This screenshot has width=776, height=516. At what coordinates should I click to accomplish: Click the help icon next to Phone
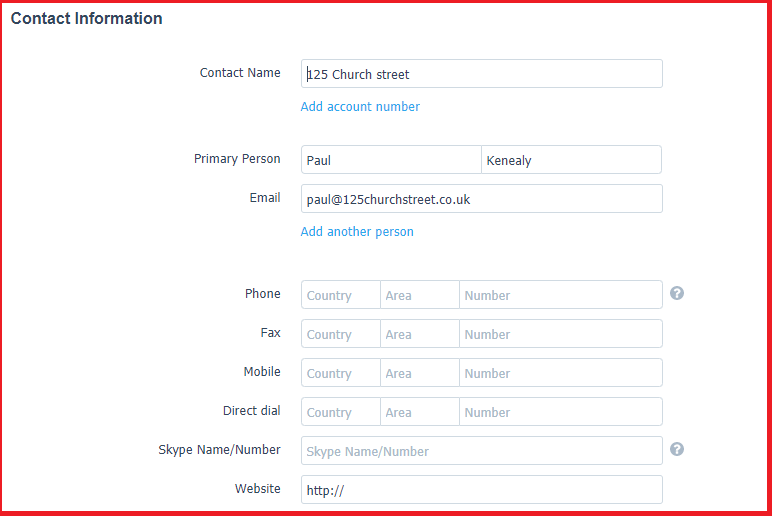point(677,293)
